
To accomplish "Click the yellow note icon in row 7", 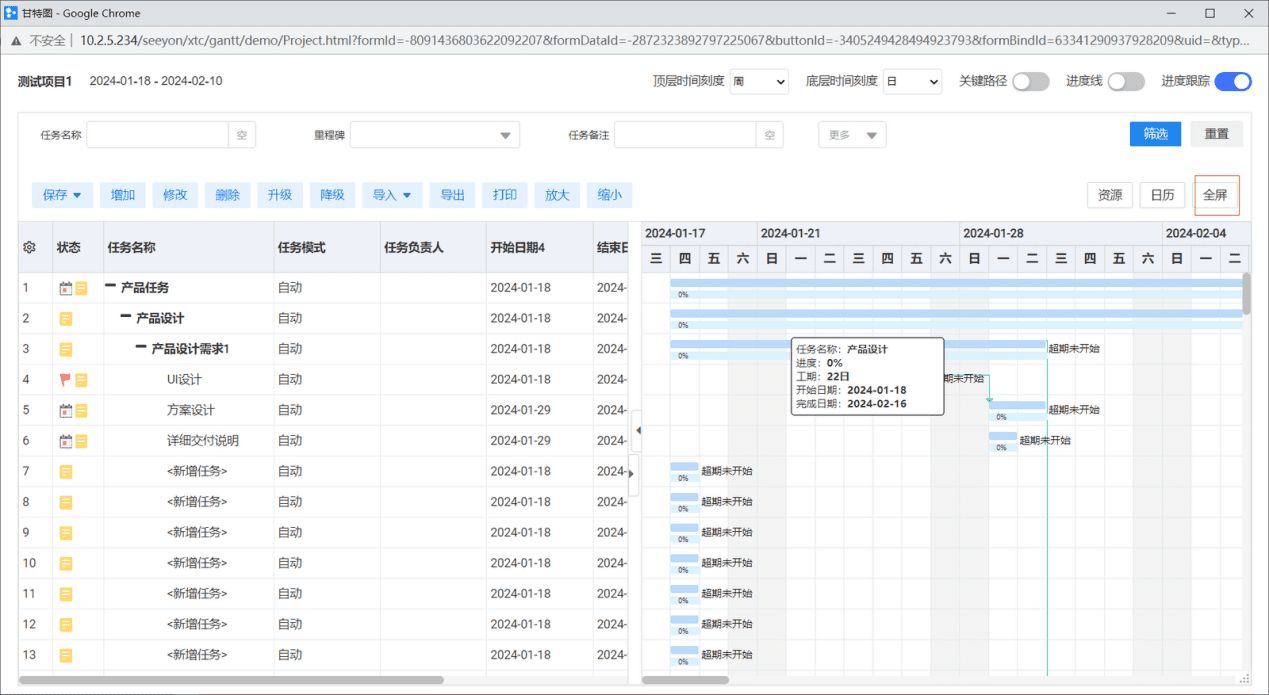I will pos(66,472).
